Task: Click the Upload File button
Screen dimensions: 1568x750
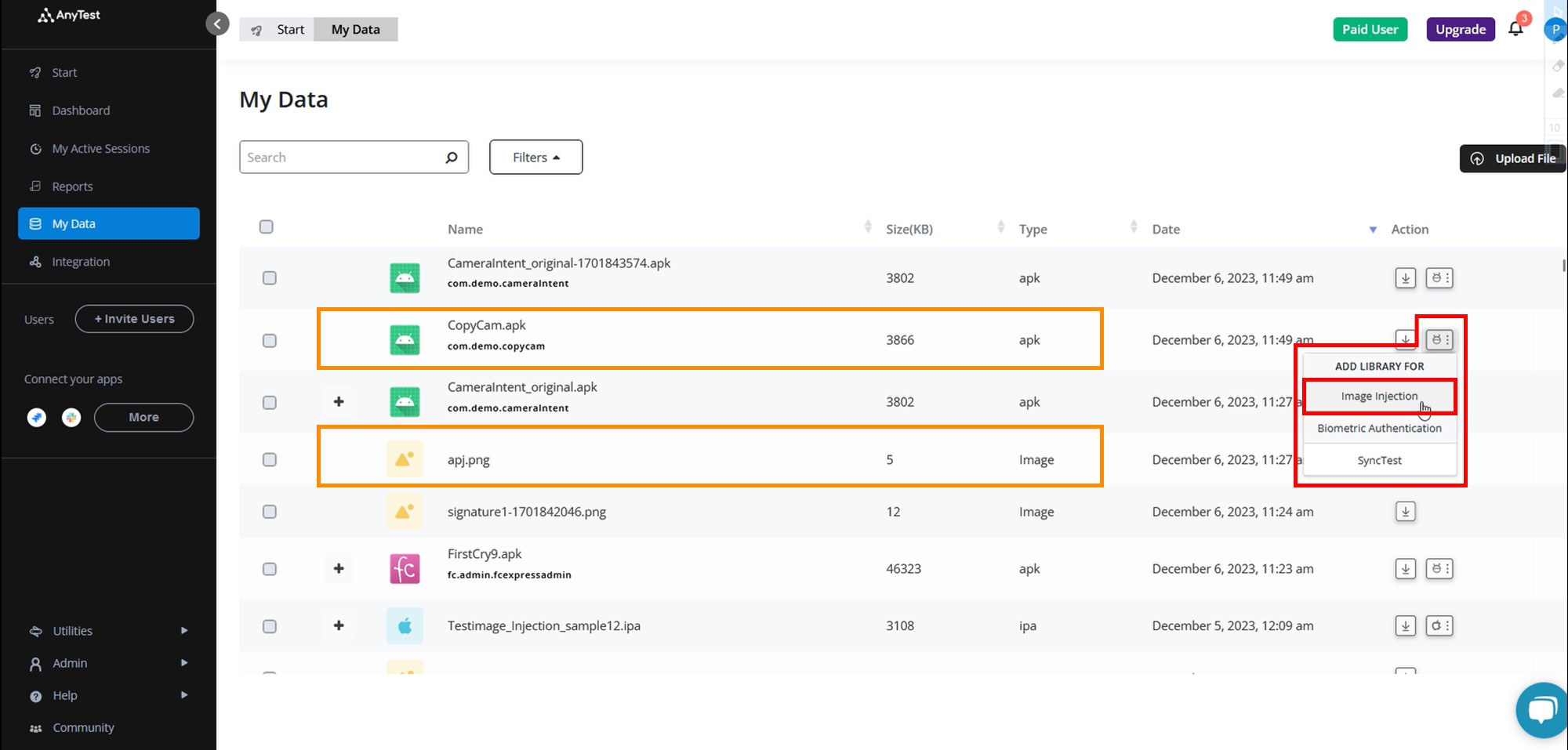Action: point(1512,158)
